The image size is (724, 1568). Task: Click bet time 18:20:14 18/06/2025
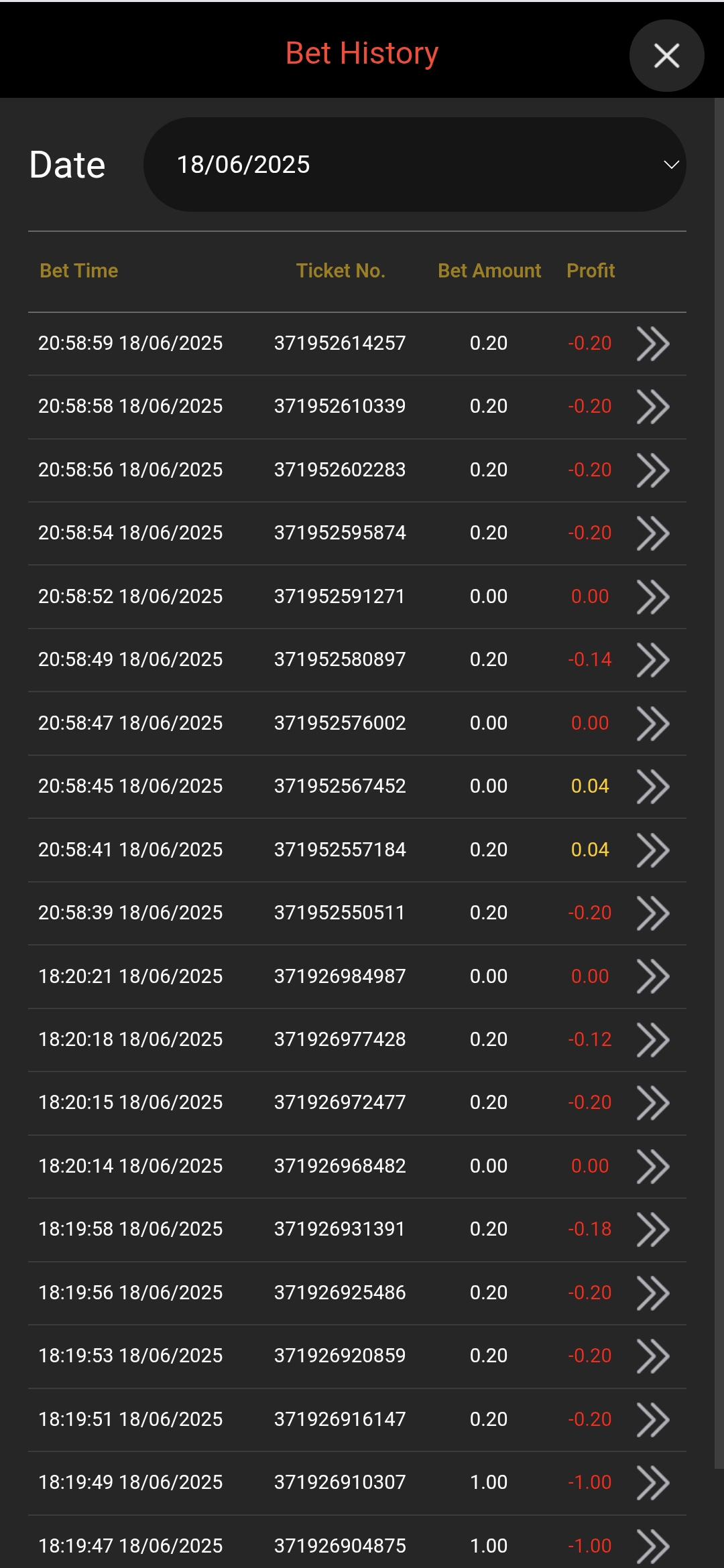pos(131,1166)
